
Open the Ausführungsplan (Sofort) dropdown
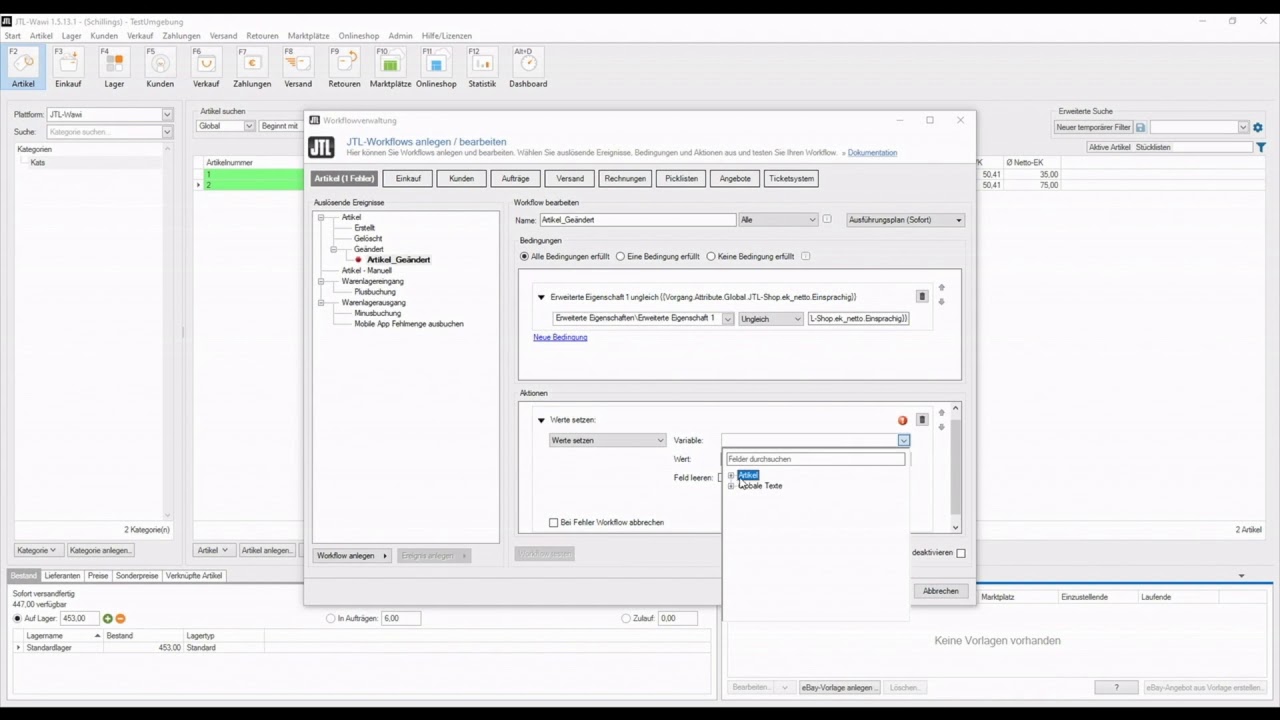pos(905,220)
